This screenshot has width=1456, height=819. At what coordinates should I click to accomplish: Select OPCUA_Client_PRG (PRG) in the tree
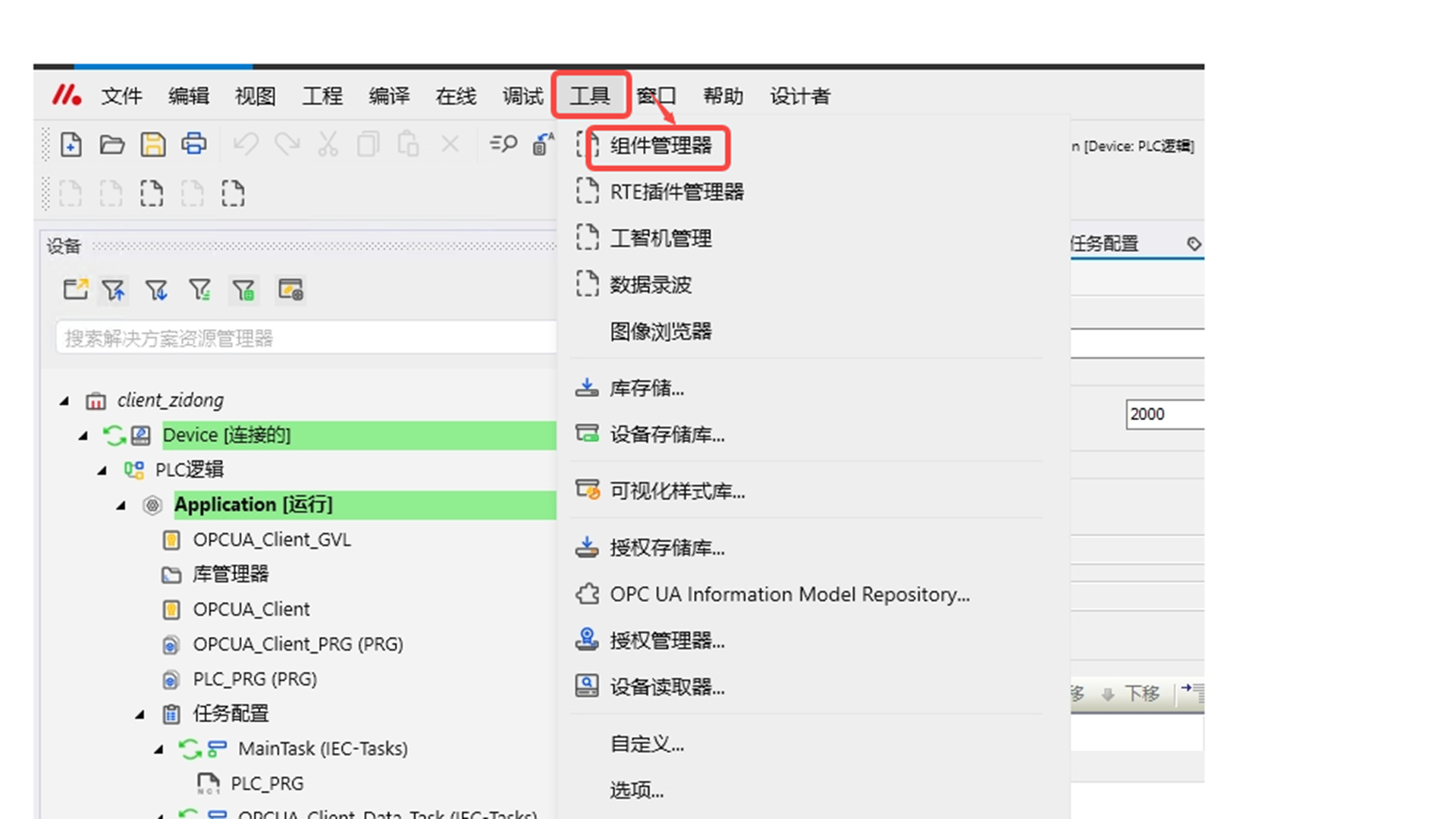[297, 645]
